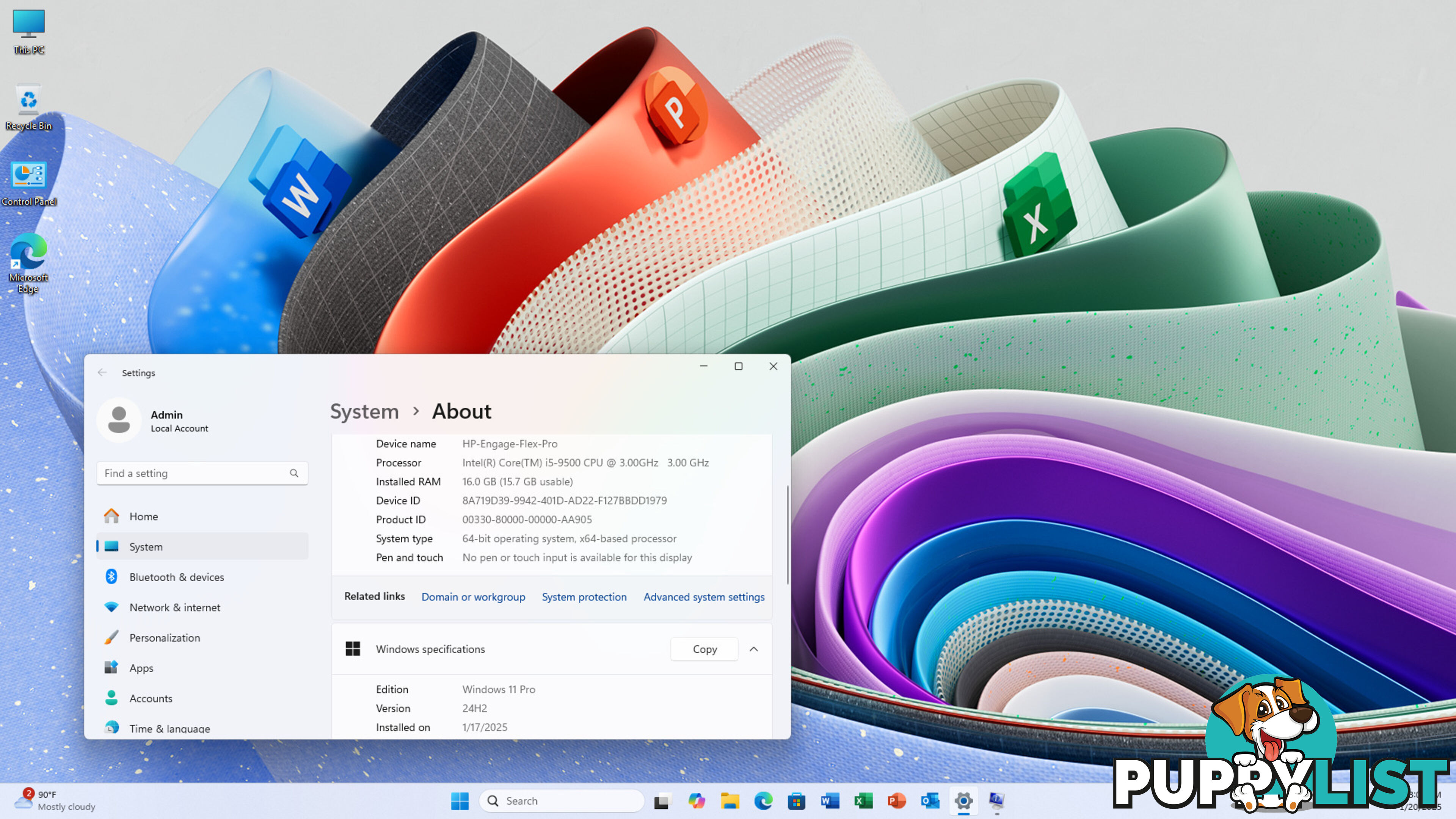Viewport: 1456px width, 819px height.
Task: Select Edition value Windows 11 Pro
Action: [x=499, y=689]
